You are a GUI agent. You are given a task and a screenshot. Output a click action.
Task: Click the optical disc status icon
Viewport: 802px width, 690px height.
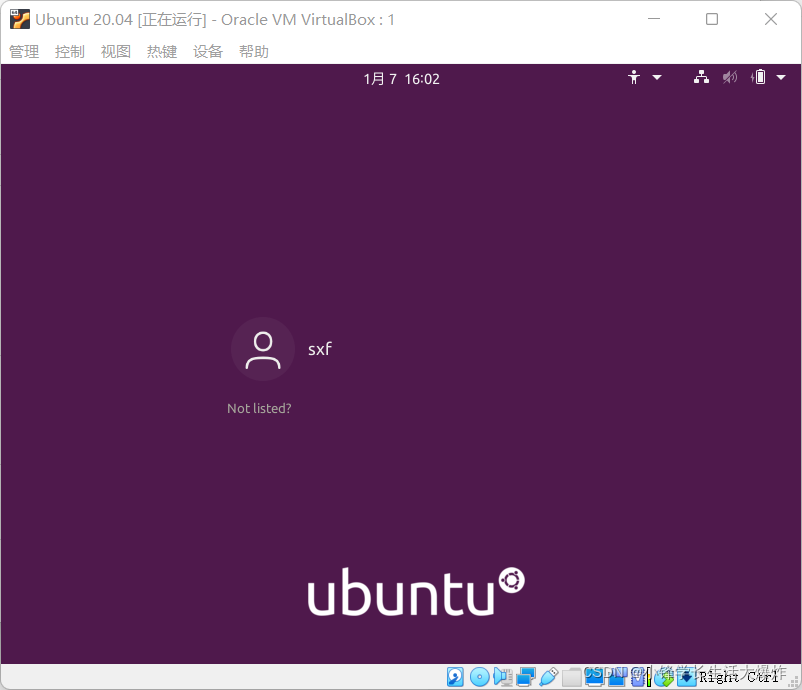coord(480,677)
